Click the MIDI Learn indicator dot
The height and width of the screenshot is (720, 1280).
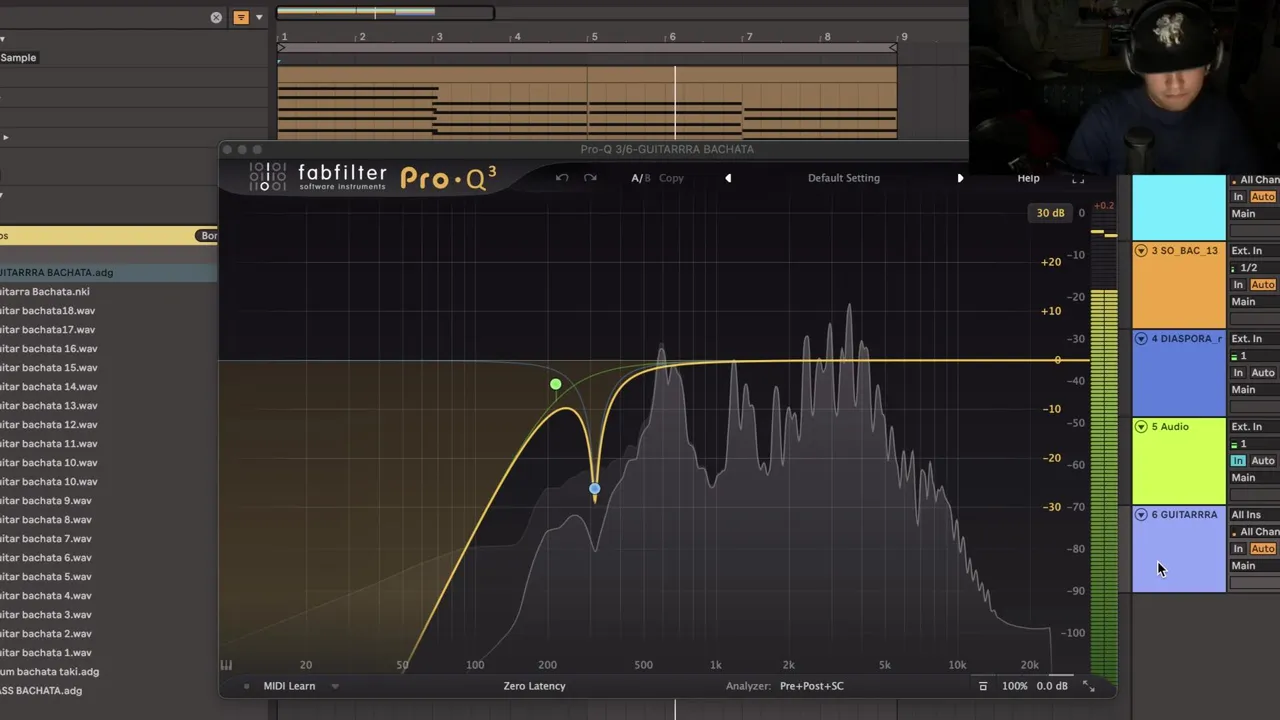pyautogui.click(x=247, y=686)
